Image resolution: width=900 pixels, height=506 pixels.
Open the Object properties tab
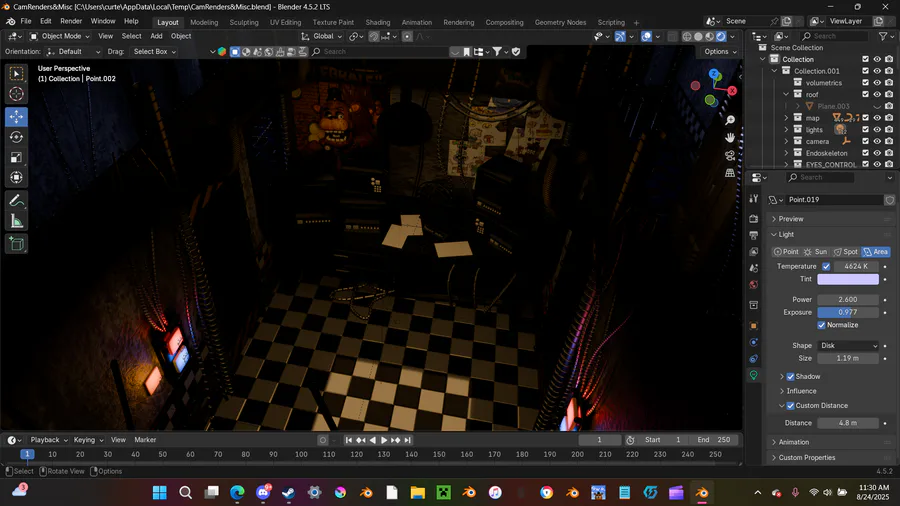tap(754, 326)
